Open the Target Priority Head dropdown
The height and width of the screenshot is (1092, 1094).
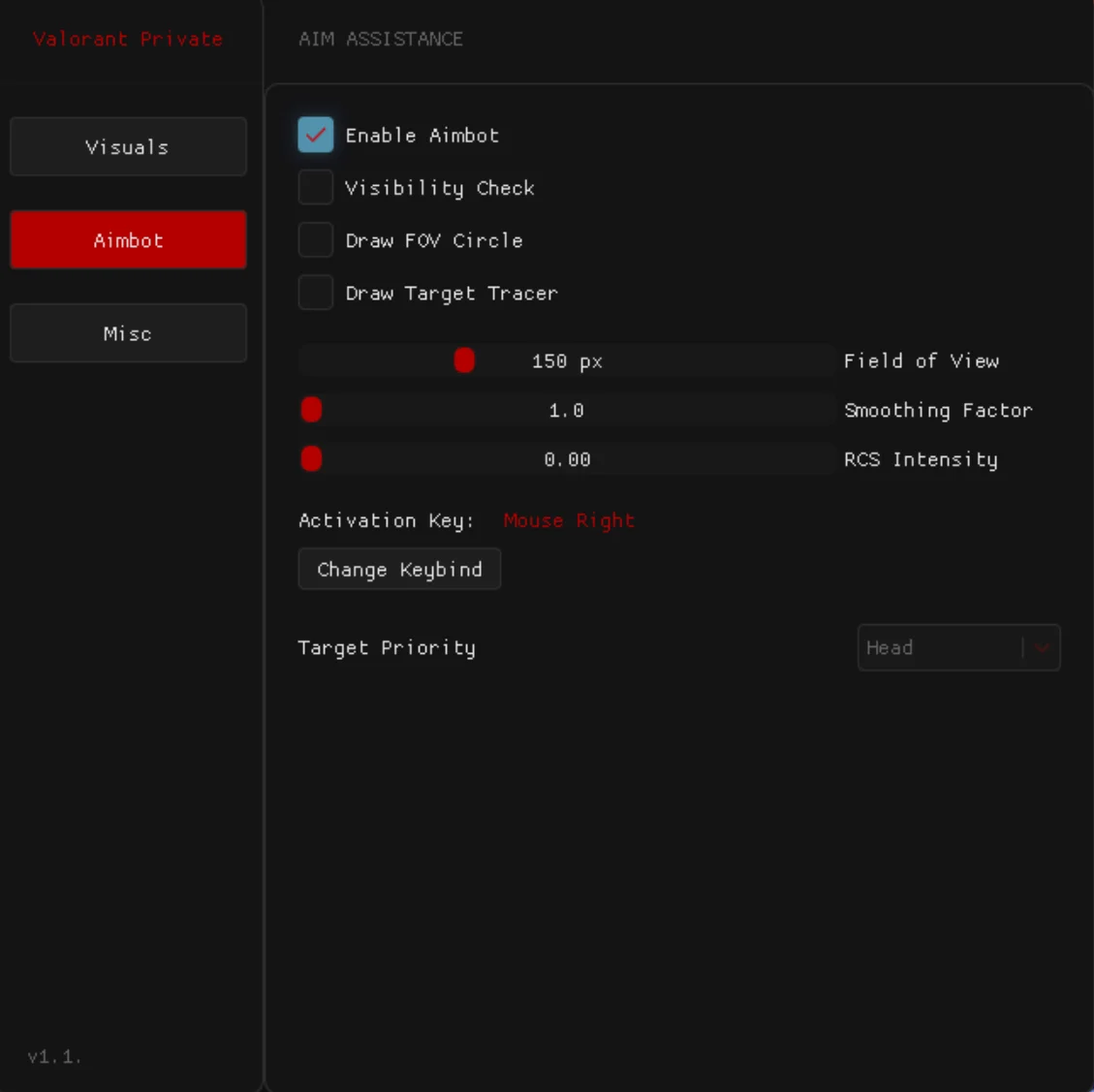click(938, 648)
